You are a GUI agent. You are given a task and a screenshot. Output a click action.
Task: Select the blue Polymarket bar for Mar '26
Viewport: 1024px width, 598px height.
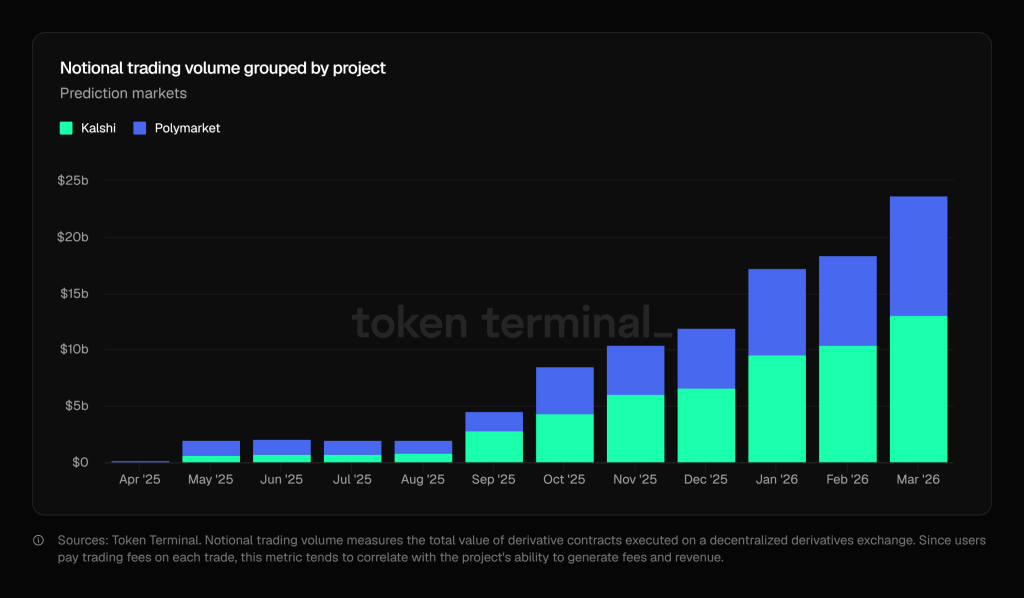coord(918,256)
